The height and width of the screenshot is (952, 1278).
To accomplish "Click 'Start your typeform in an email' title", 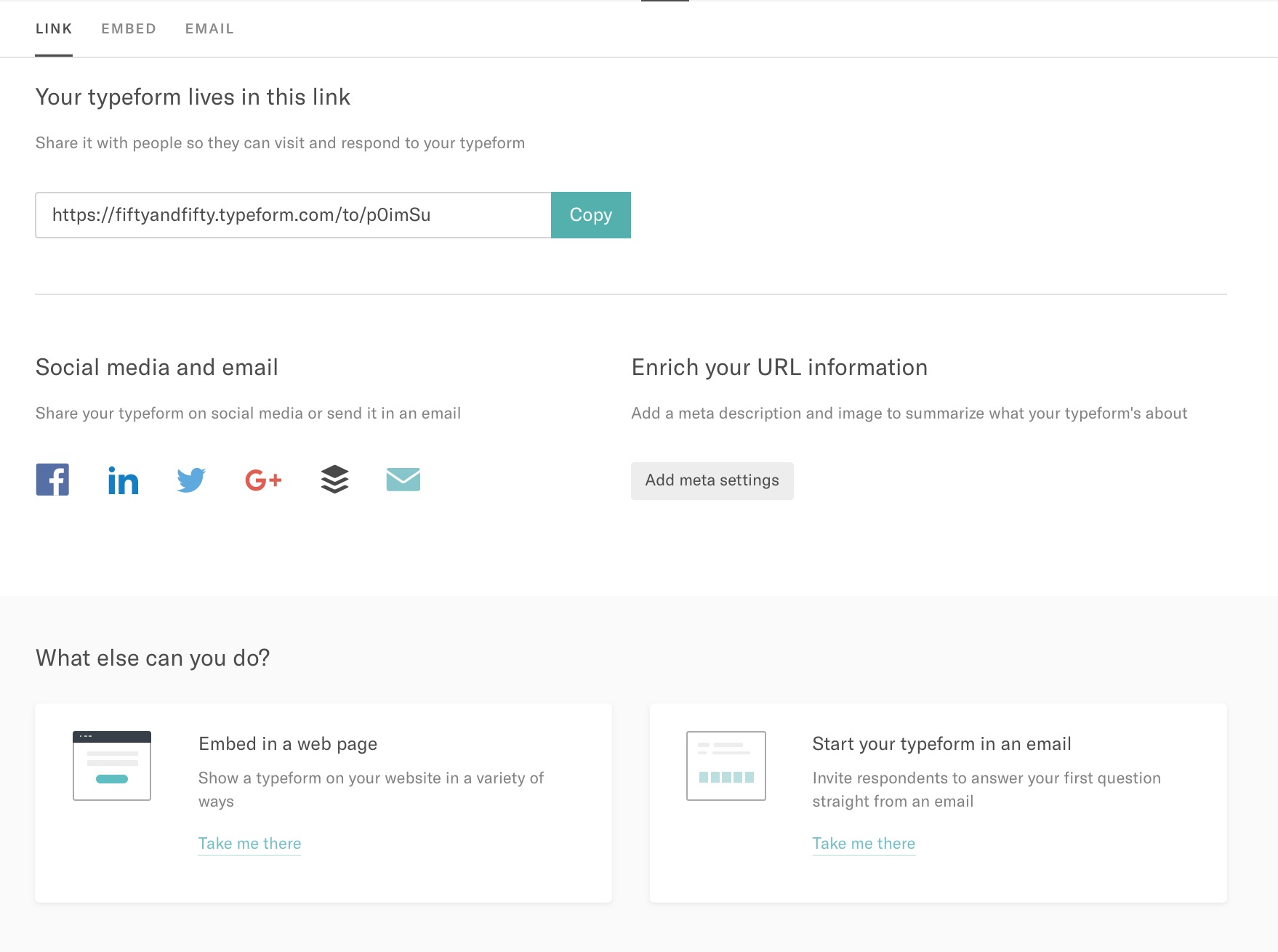I will pos(941,743).
